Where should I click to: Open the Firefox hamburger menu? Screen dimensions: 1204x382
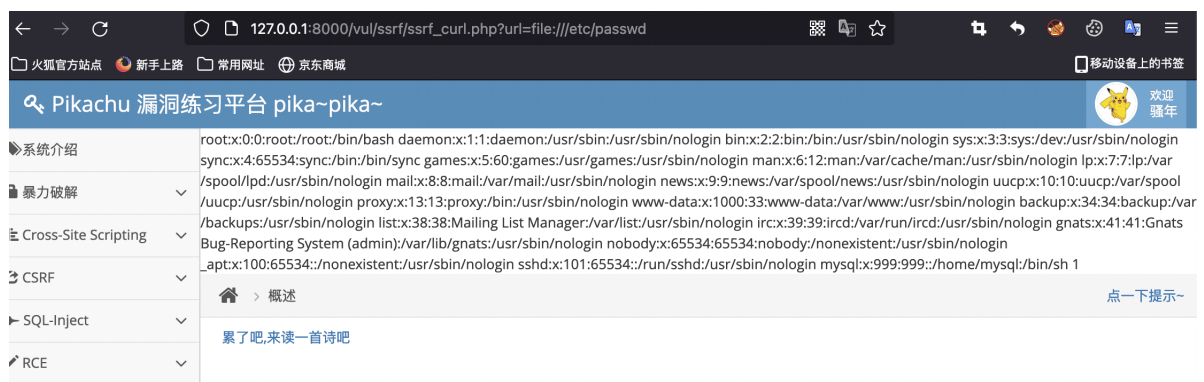pos(1171,28)
